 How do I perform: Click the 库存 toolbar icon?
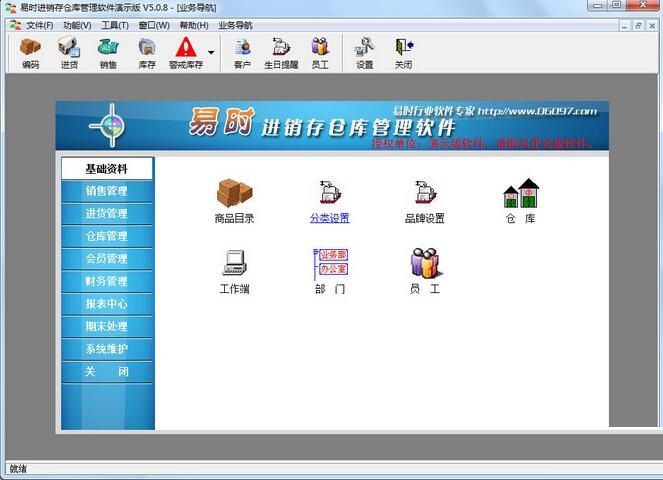147,53
